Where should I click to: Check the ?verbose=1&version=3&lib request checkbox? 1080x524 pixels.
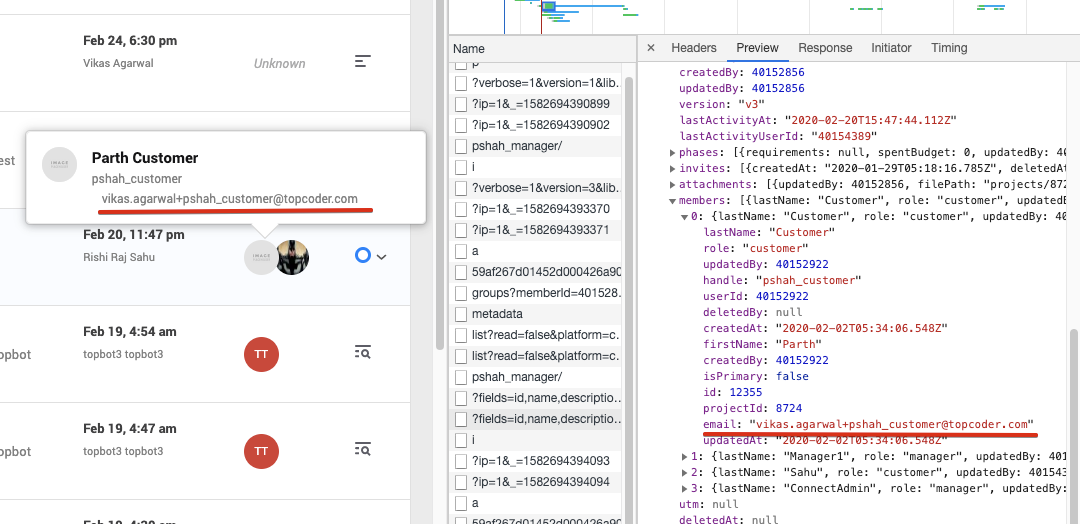461,188
